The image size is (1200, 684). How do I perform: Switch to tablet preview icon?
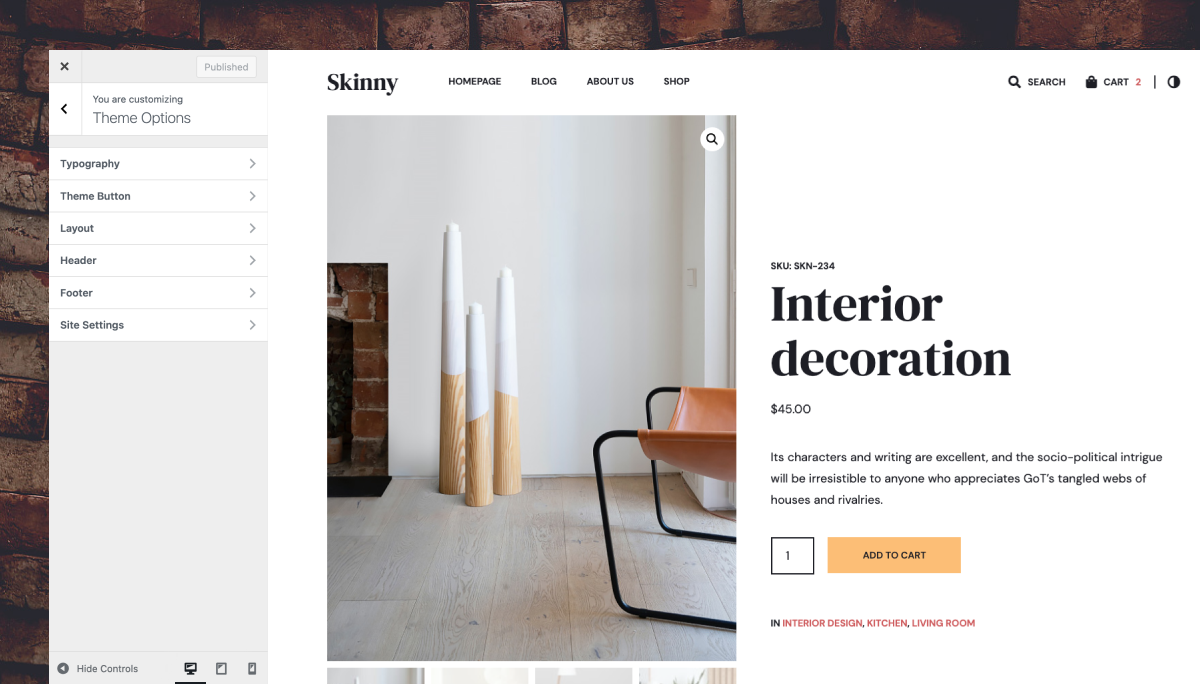[221, 668]
